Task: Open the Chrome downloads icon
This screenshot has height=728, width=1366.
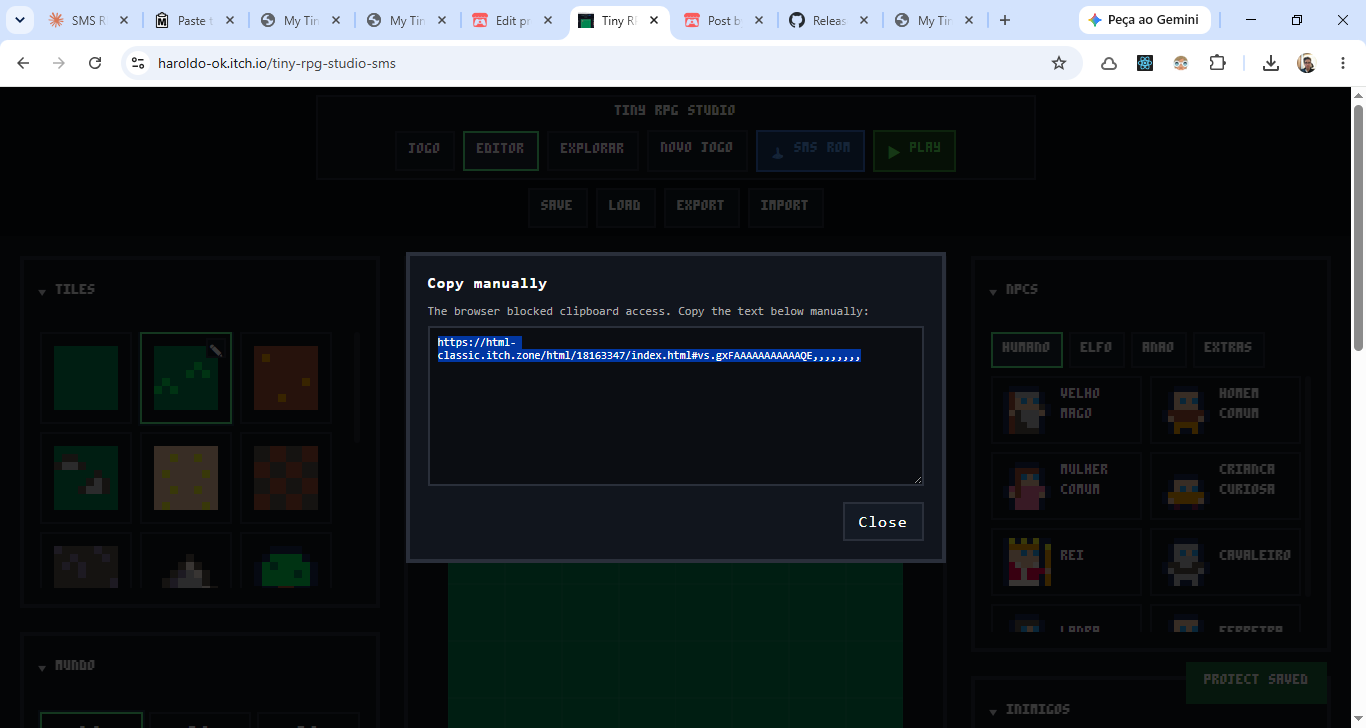Action: (x=1270, y=63)
